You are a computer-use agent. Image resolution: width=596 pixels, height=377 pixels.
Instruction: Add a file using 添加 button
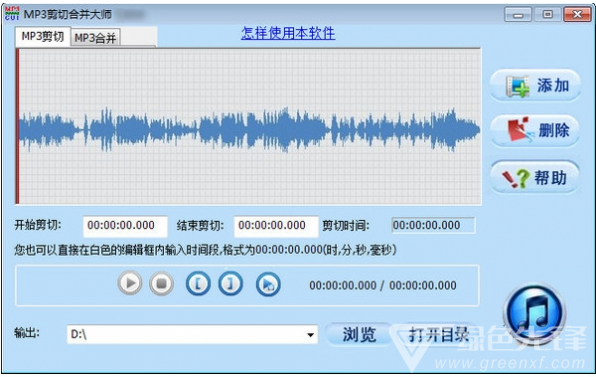tap(535, 85)
